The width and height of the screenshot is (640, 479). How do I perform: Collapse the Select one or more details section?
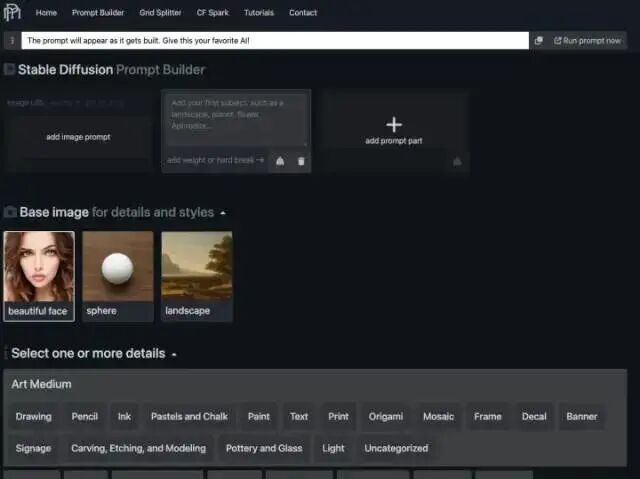[x=174, y=355]
